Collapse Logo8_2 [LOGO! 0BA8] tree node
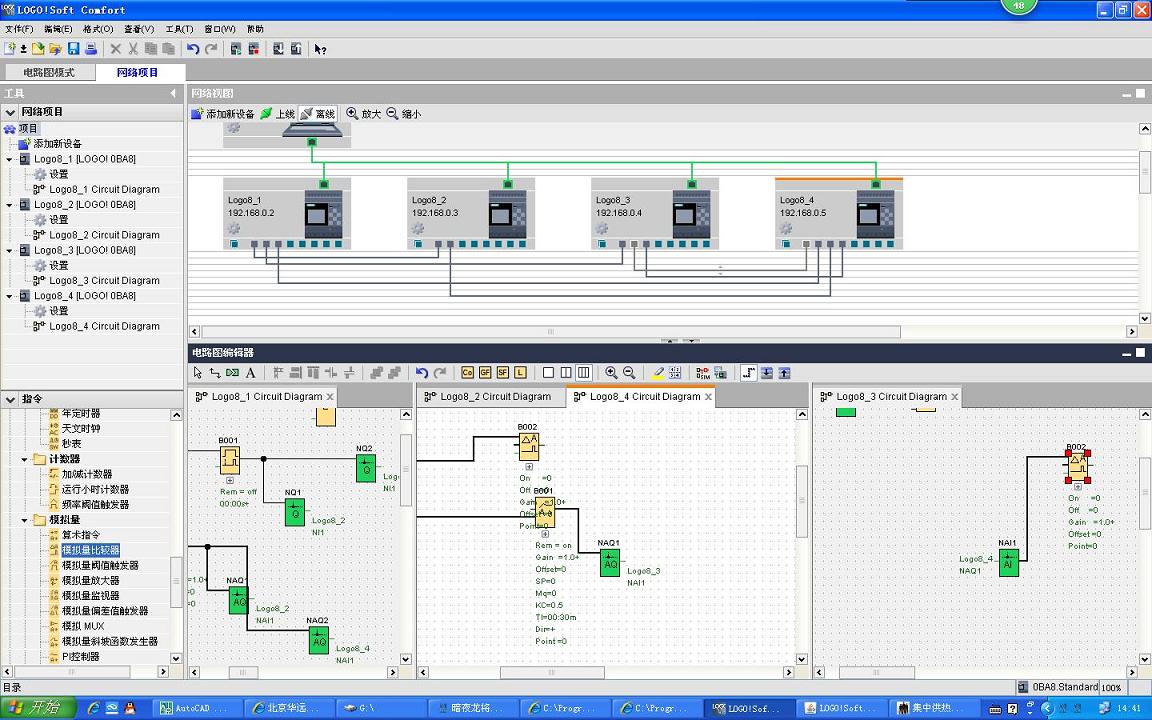Screen dimensions: 1152x720 [x=10, y=205]
